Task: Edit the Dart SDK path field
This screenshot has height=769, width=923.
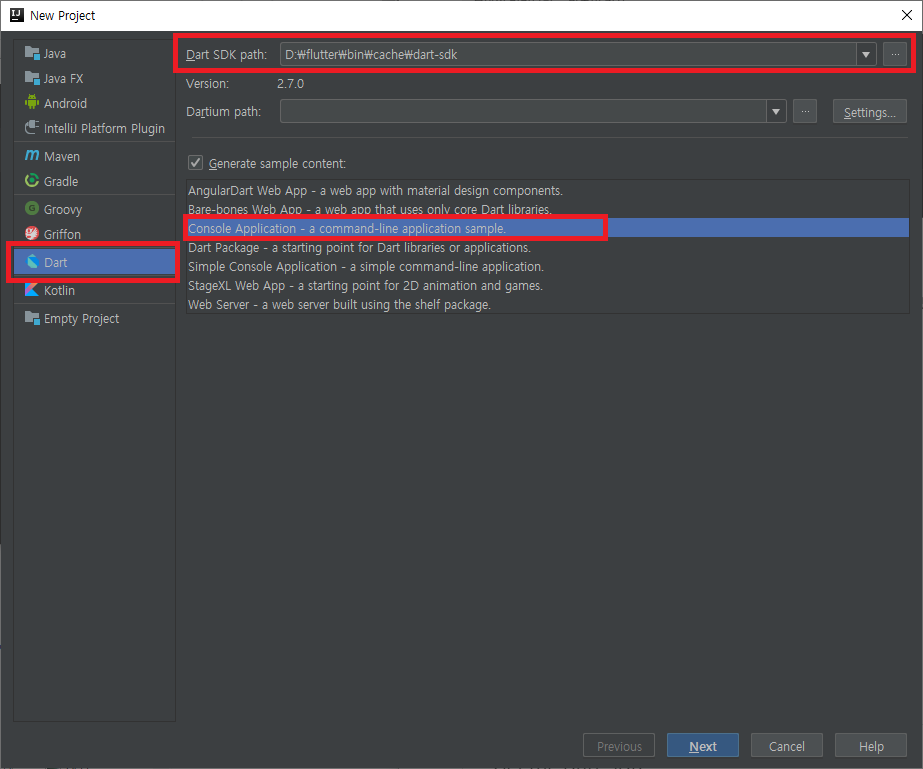Action: click(x=568, y=54)
